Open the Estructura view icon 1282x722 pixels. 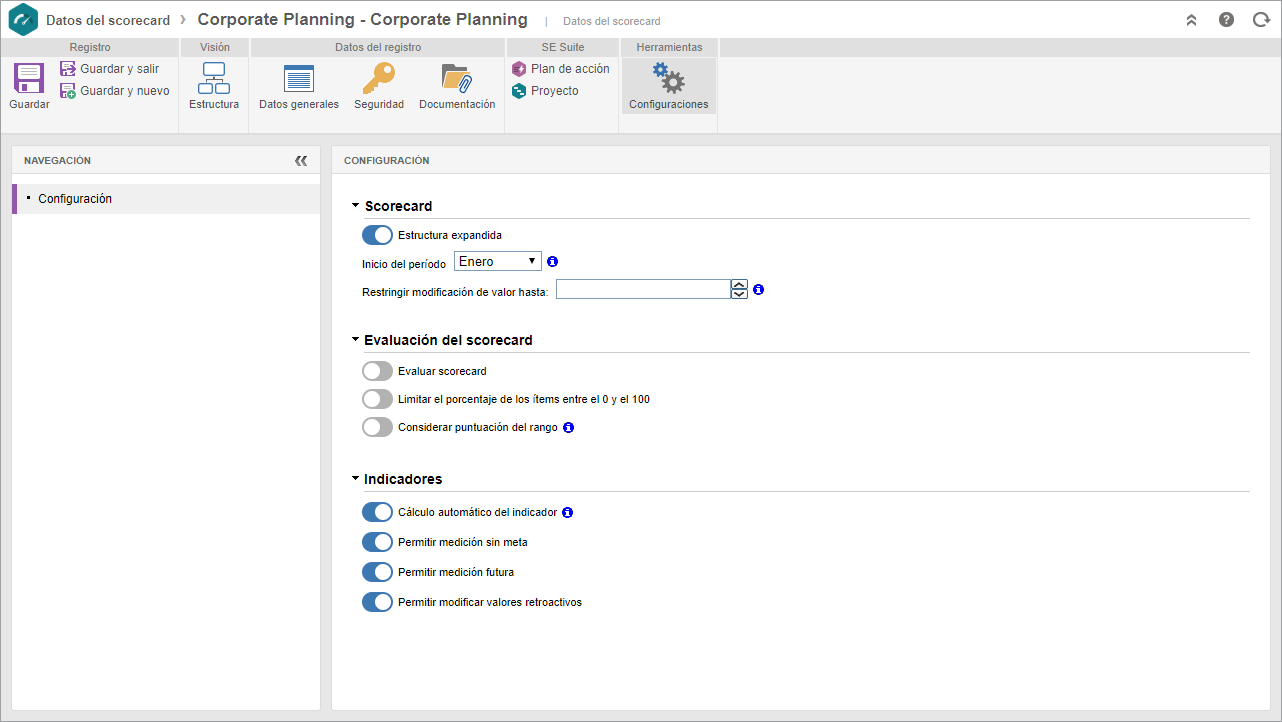(214, 78)
